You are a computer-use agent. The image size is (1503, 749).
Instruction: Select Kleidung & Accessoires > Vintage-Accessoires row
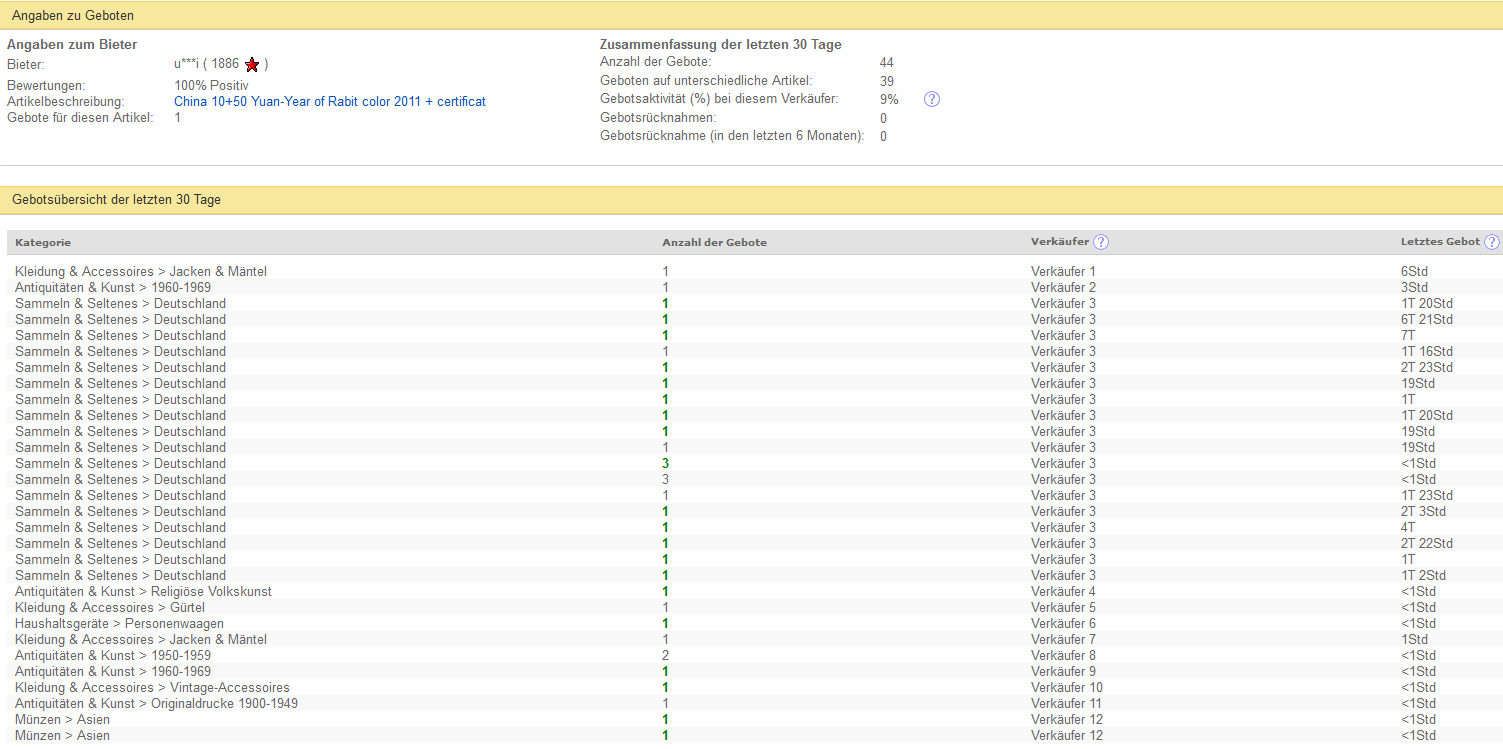point(152,688)
